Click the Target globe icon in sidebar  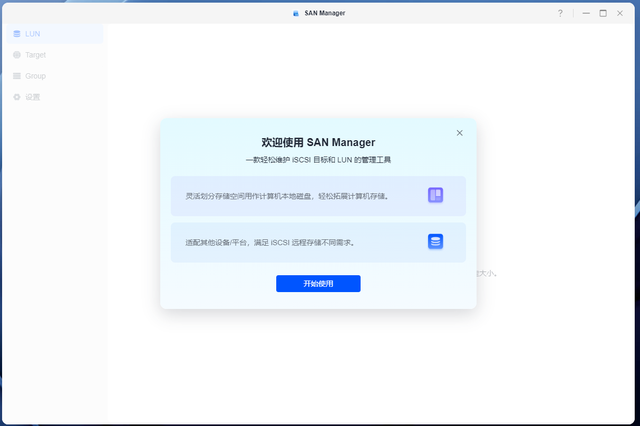click(17, 55)
